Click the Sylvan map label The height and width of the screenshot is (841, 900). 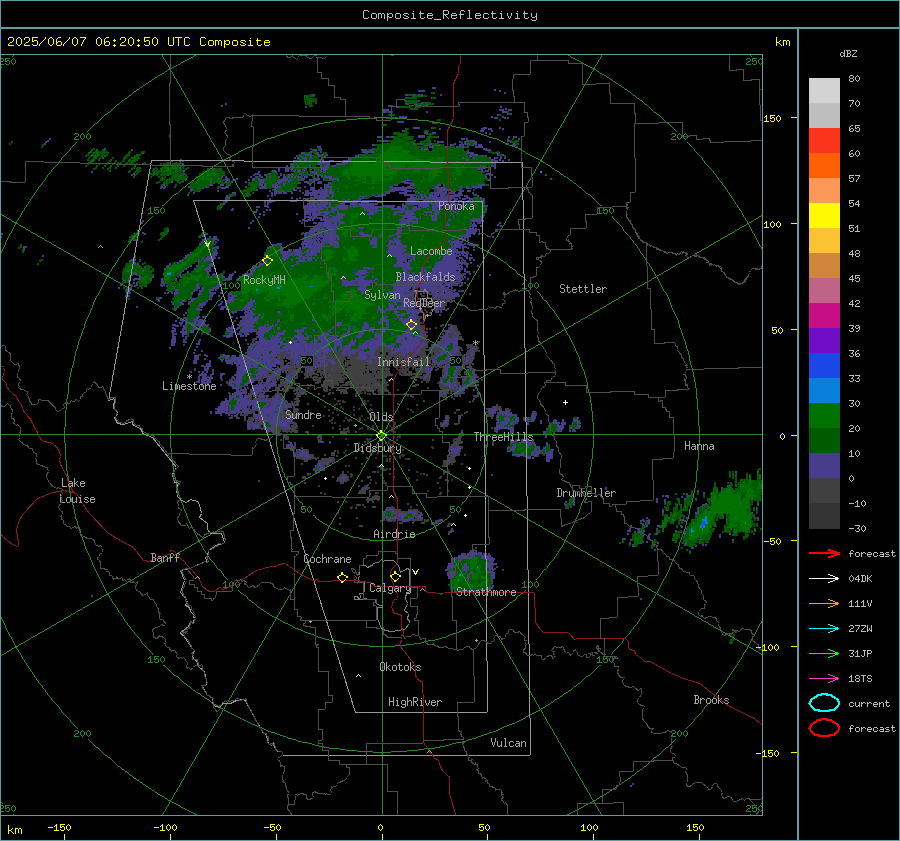tap(382, 295)
